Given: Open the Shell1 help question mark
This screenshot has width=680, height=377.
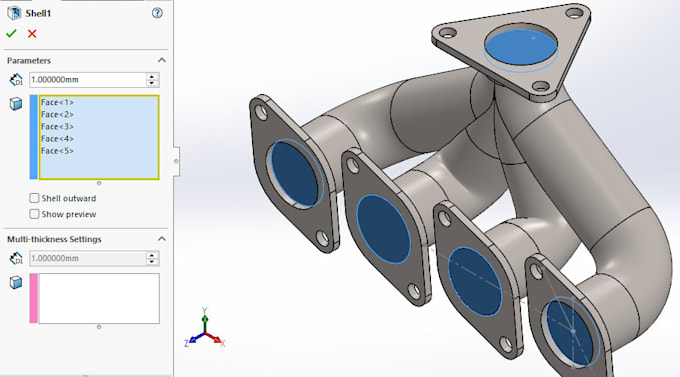Looking at the screenshot, I should pyautogui.click(x=157, y=13).
